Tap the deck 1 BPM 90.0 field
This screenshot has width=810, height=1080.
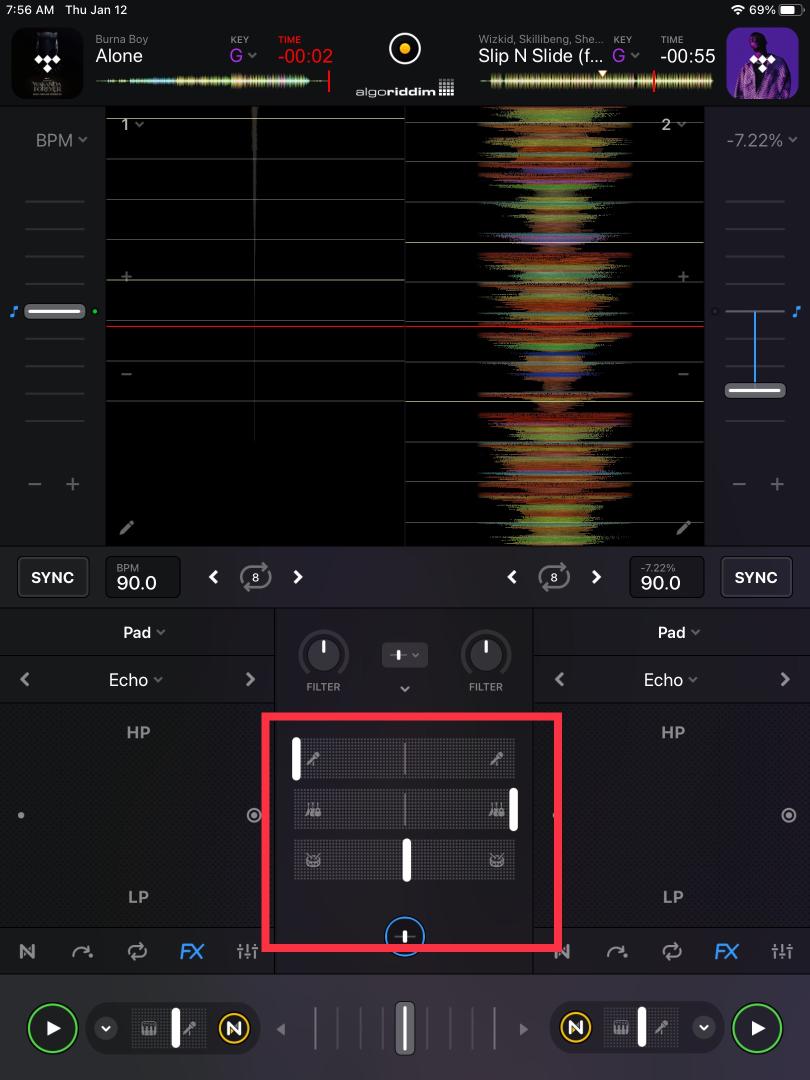pos(143,577)
